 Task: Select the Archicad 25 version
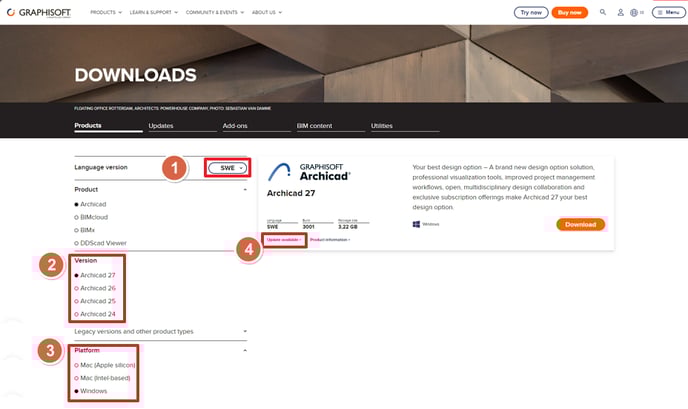pos(95,301)
